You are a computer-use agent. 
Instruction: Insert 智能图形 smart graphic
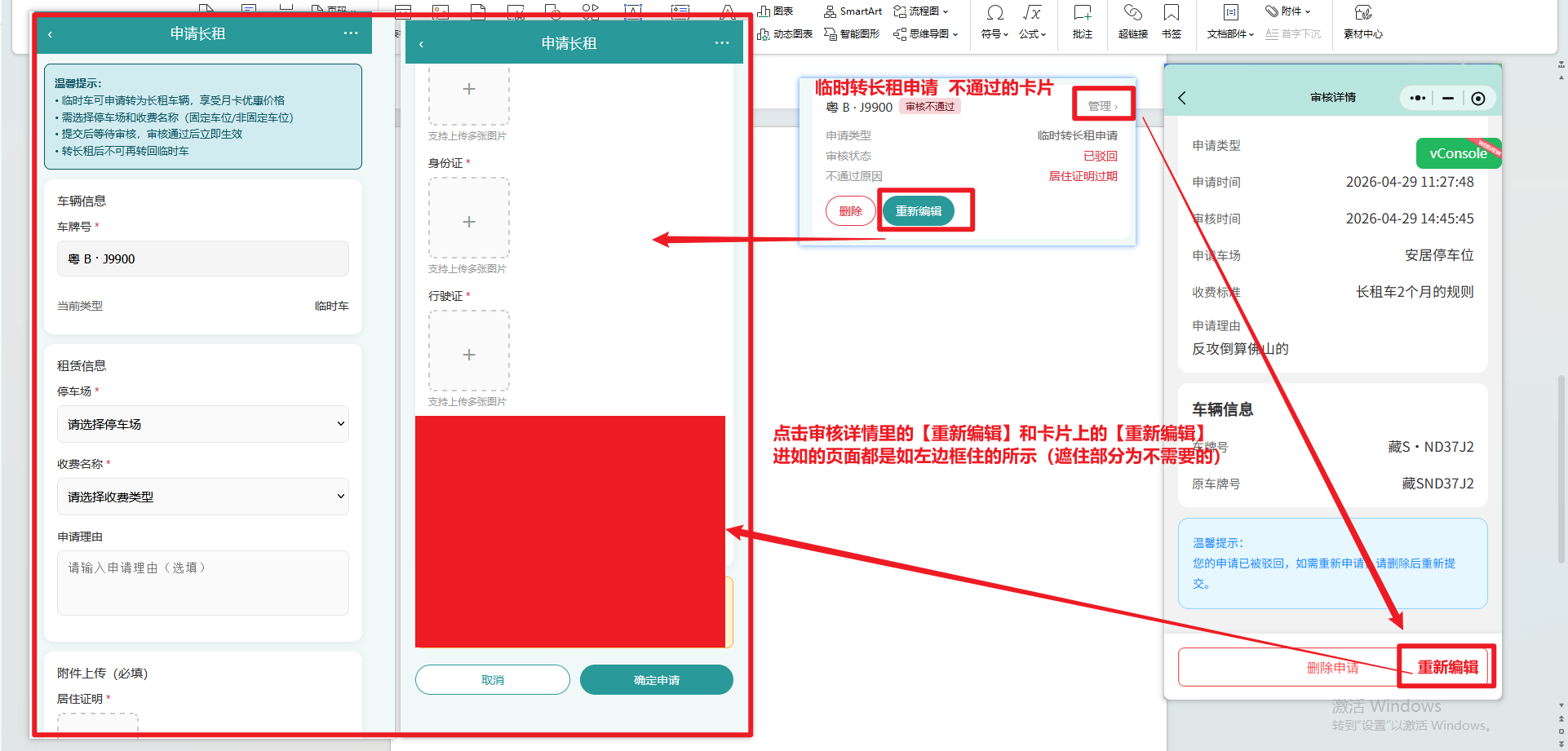(852, 34)
